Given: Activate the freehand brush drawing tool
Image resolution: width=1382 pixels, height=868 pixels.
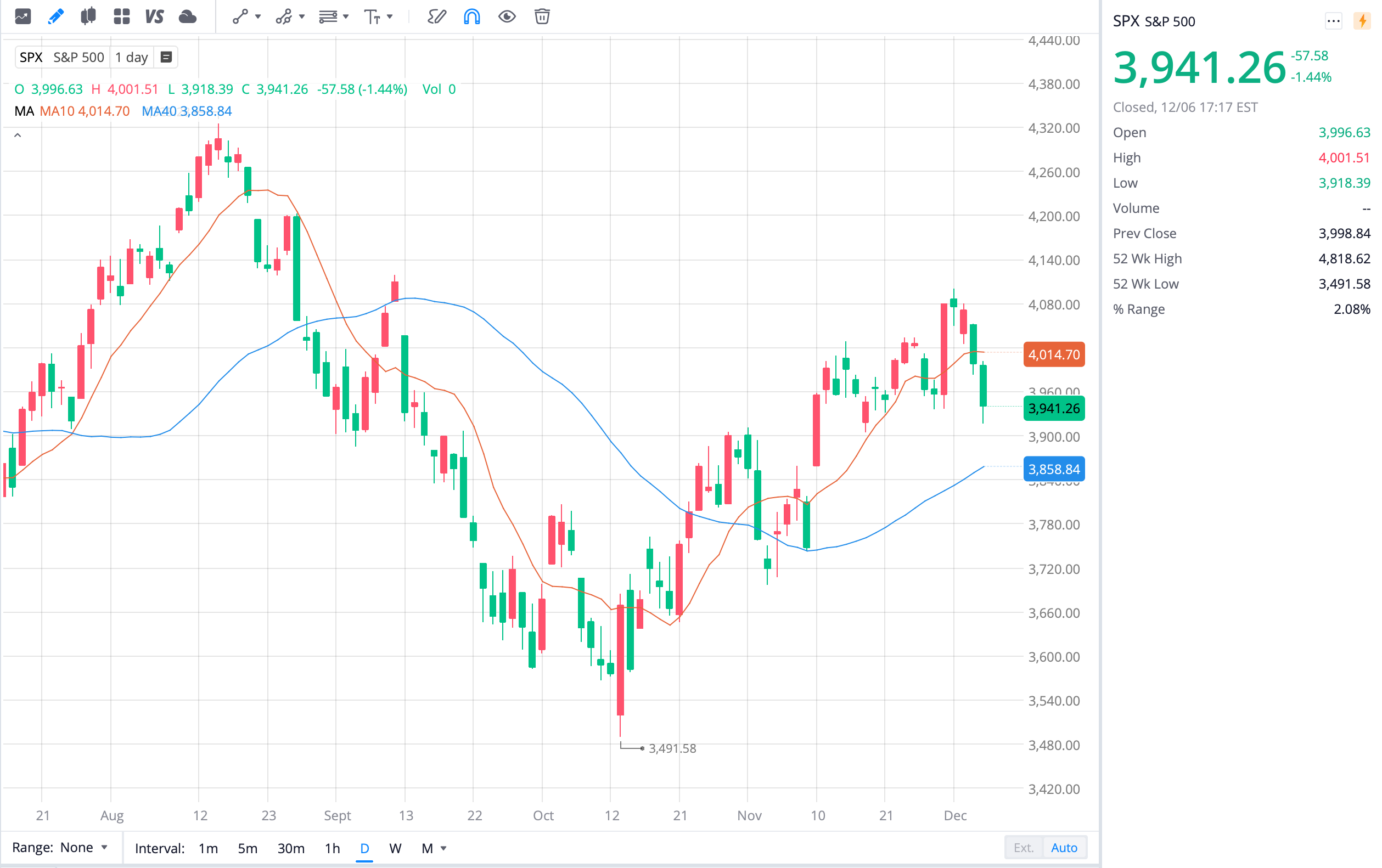Looking at the screenshot, I should pos(436,16).
